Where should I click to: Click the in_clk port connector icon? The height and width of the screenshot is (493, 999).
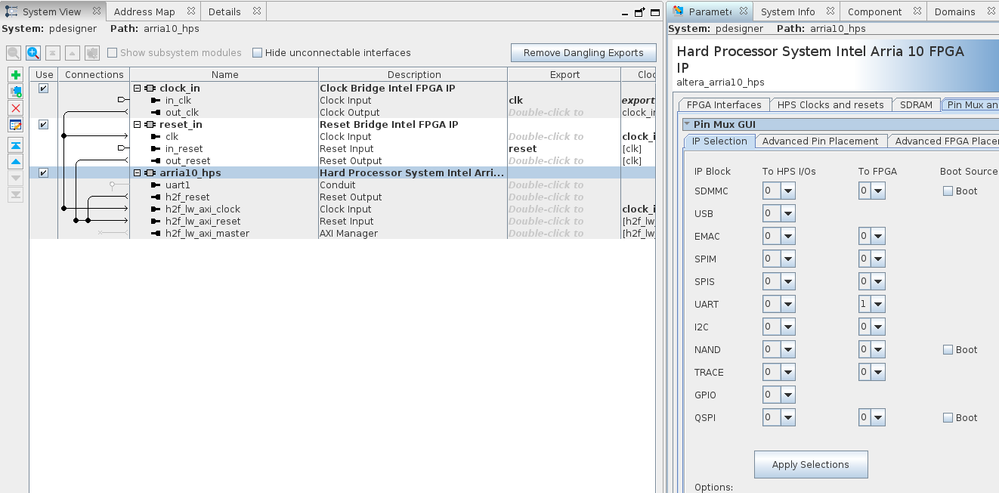pyautogui.click(x=155, y=101)
